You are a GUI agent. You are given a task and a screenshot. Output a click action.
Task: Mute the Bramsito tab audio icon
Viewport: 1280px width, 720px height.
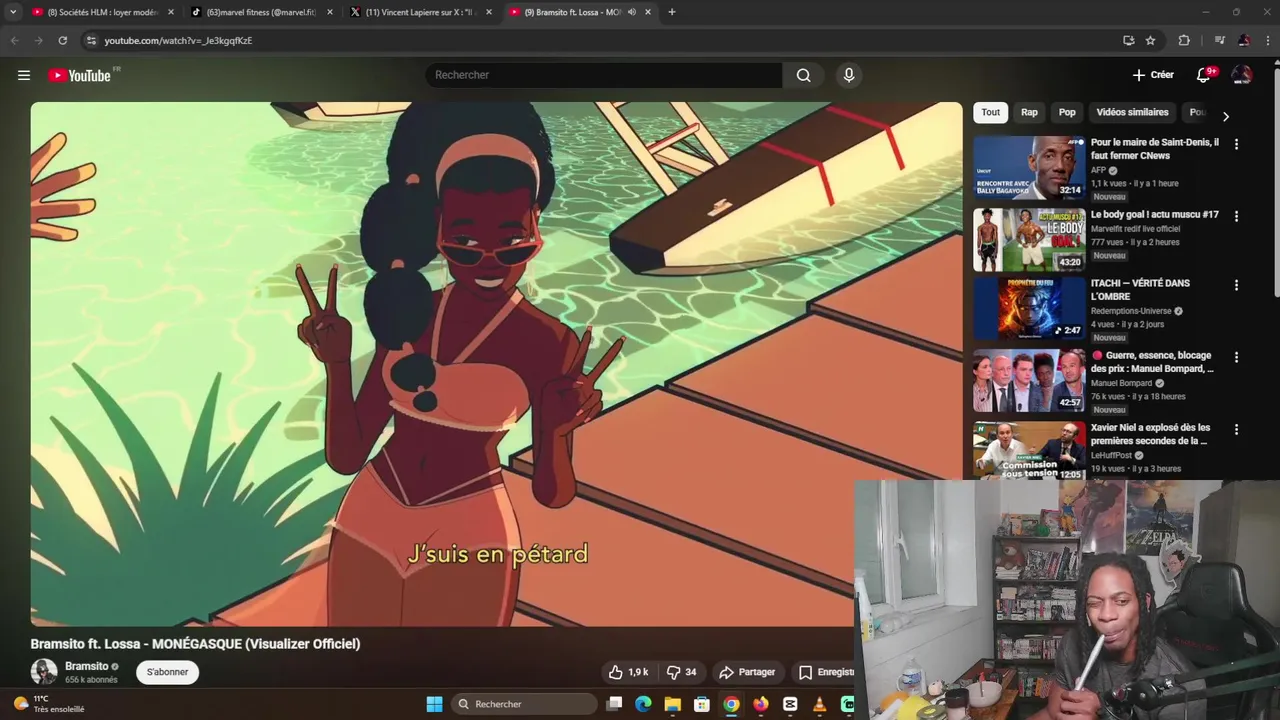pyautogui.click(x=632, y=12)
